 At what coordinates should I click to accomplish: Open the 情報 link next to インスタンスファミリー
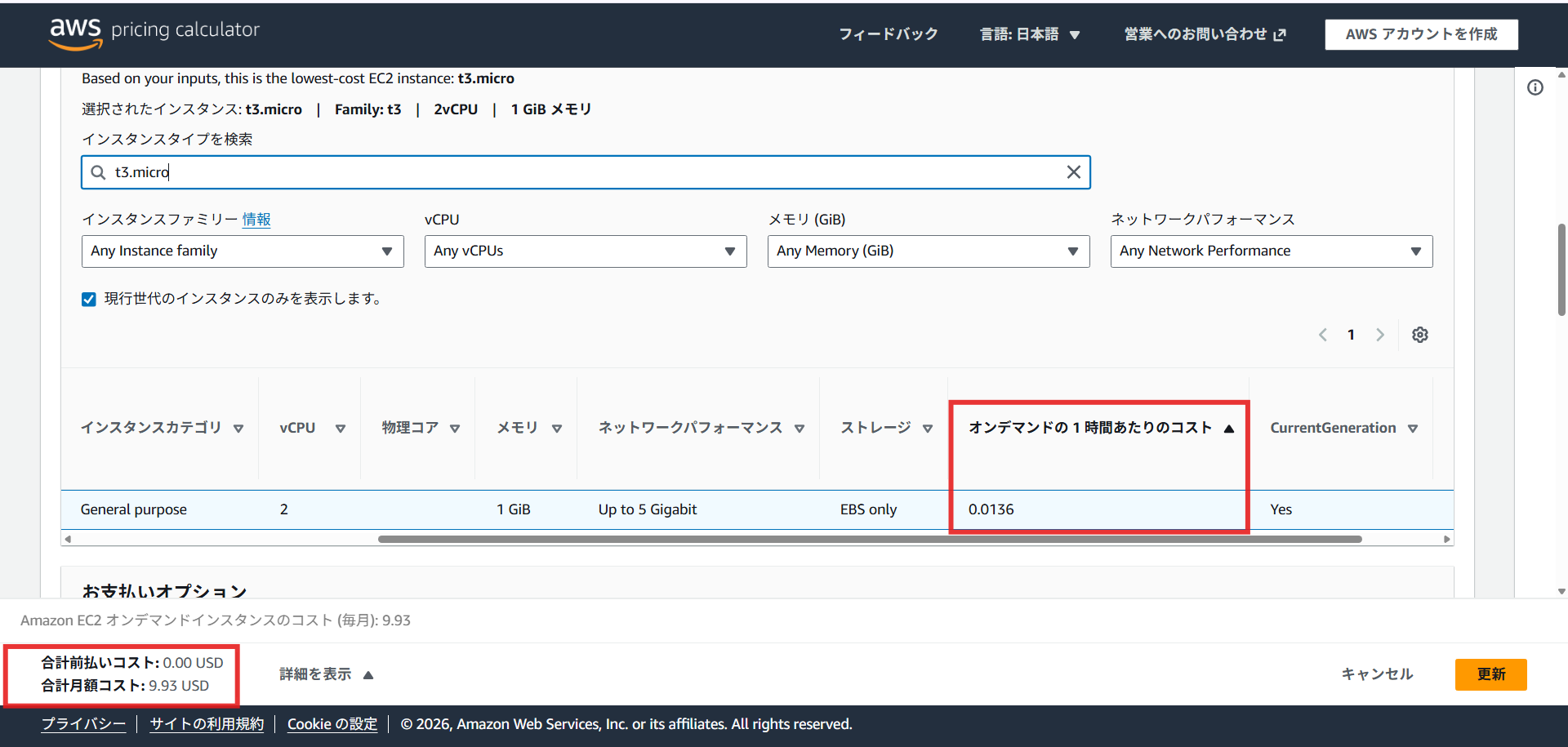tap(256, 219)
